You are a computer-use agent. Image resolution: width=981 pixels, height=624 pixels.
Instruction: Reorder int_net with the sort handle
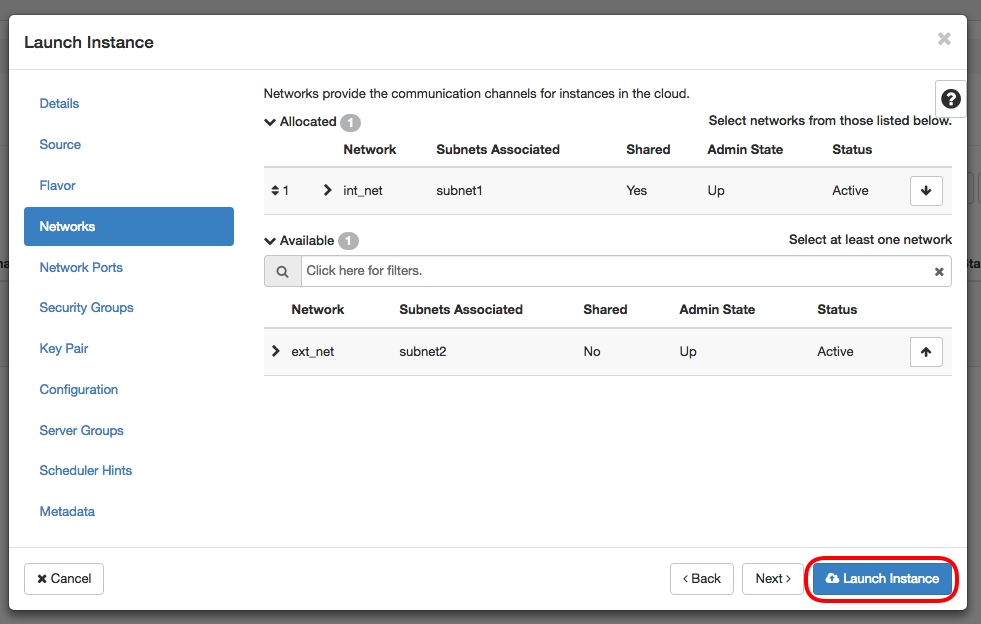click(x=275, y=190)
